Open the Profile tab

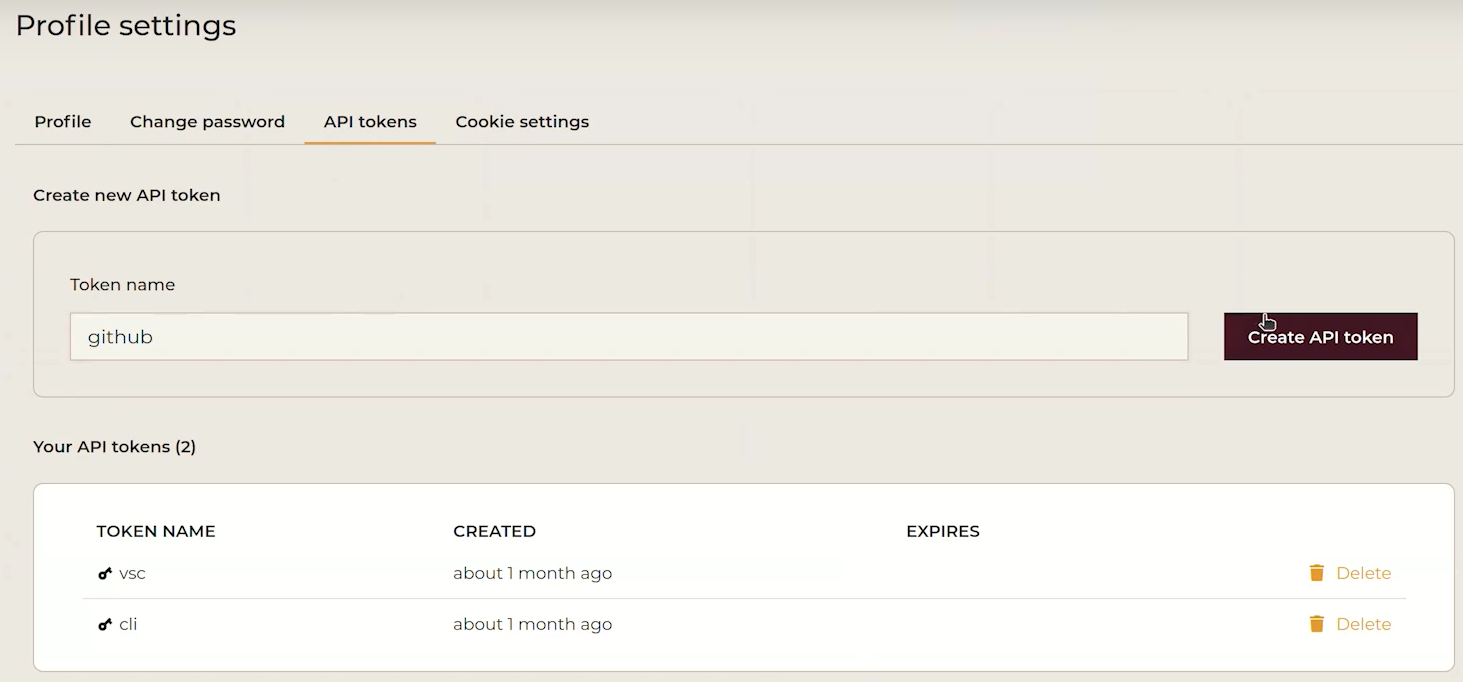pyautogui.click(x=63, y=122)
